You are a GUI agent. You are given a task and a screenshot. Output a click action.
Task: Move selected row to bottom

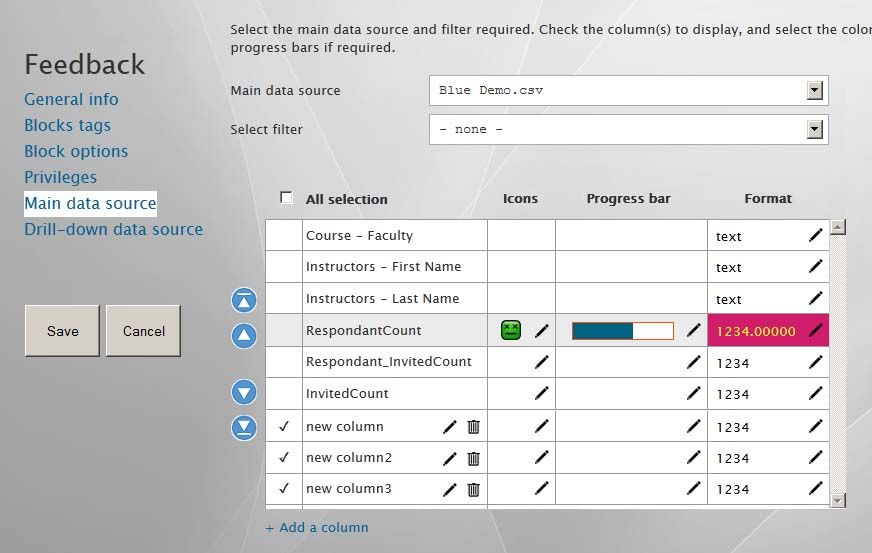[244, 428]
